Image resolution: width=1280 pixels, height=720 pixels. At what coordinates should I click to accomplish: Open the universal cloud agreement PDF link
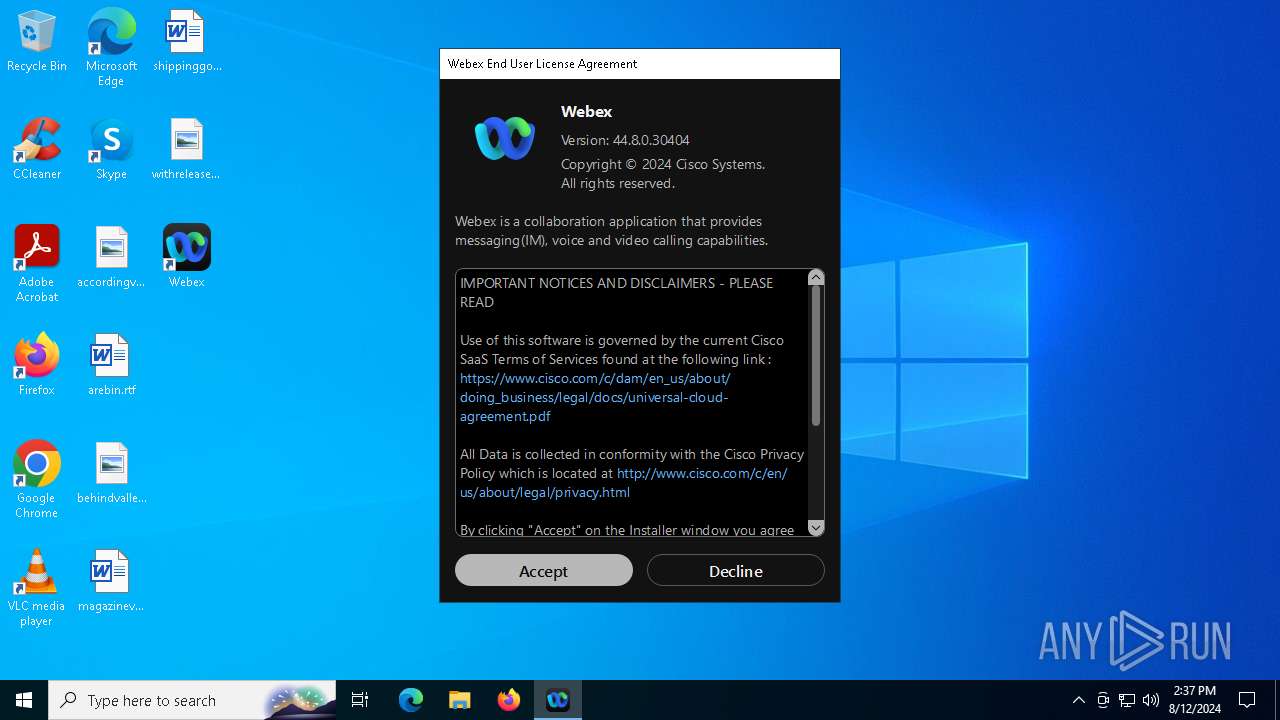pos(595,397)
